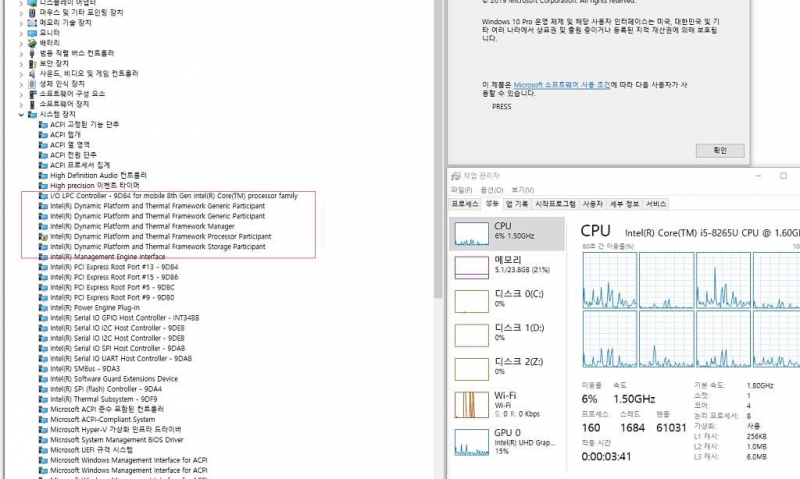The height and width of the screenshot is (479, 800).
Task: Expand 사운드, 비디오 및 게임 컨트롤러 category
Action: tap(21, 73)
